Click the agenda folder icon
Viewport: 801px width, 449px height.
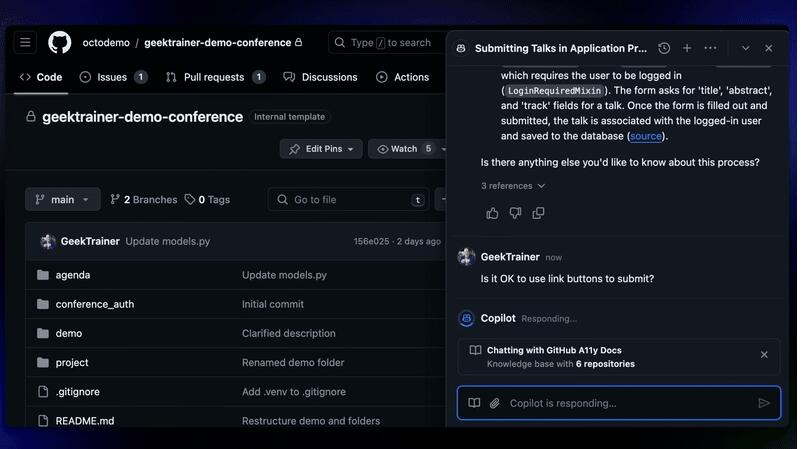[x=43, y=275]
